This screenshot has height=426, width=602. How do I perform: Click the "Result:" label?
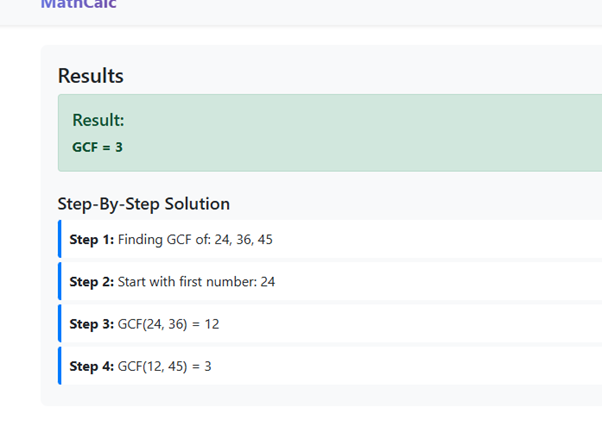(x=98, y=120)
